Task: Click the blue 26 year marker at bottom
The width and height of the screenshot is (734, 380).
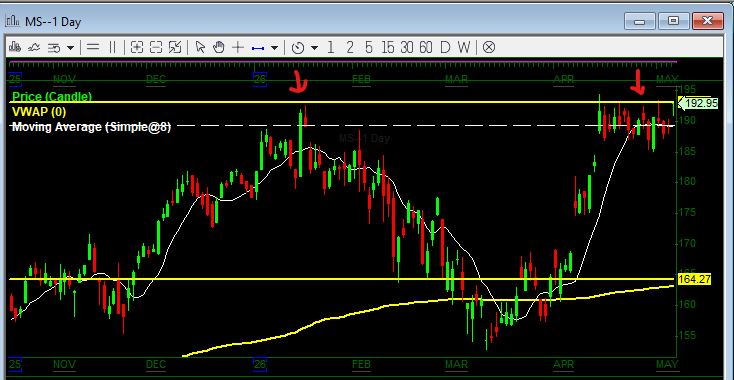Action: (260, 364)
